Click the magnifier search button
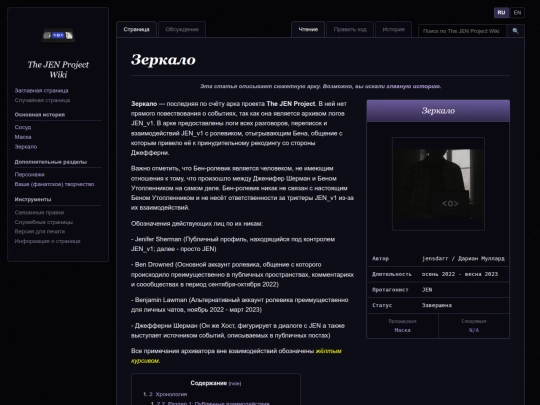The image size is (540, 405). pos(515,31)
